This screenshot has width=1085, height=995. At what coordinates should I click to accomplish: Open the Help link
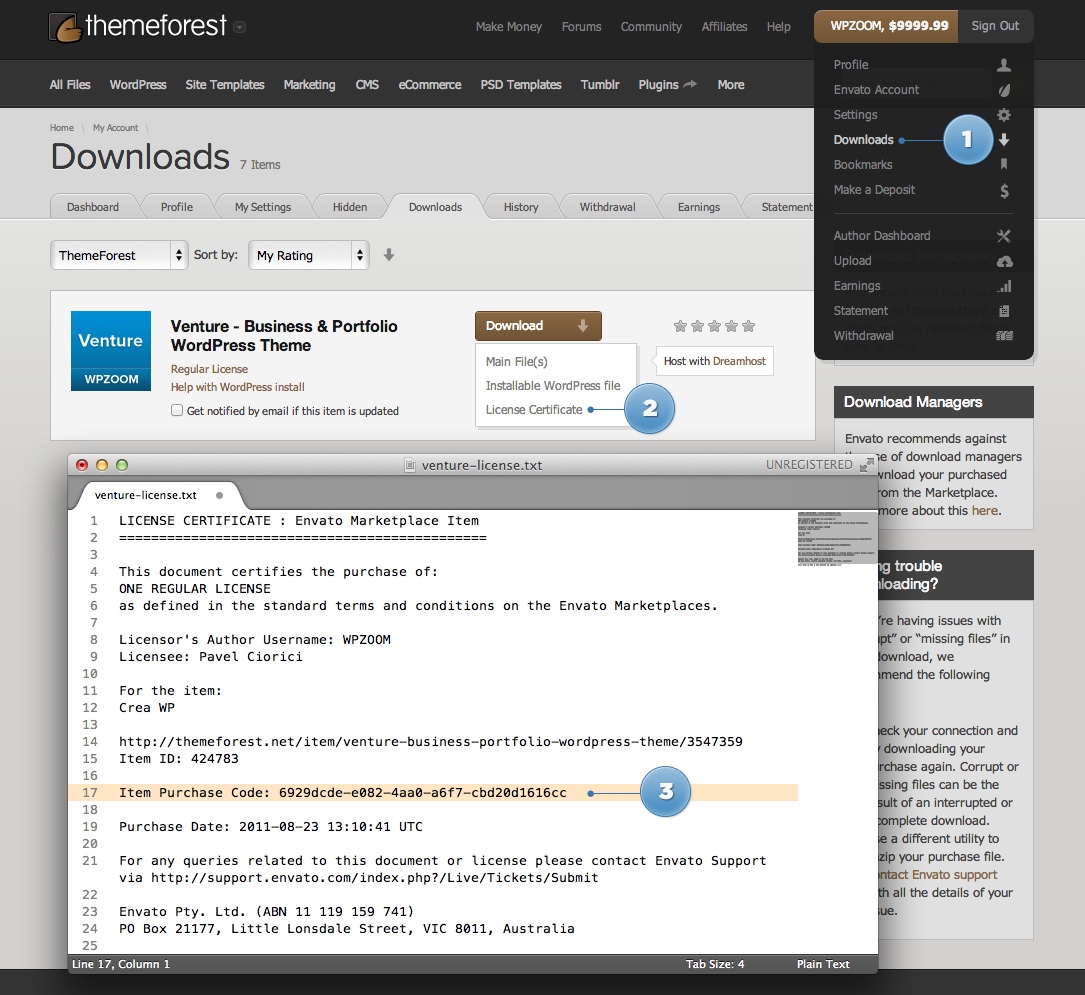[x=778, y=26]
